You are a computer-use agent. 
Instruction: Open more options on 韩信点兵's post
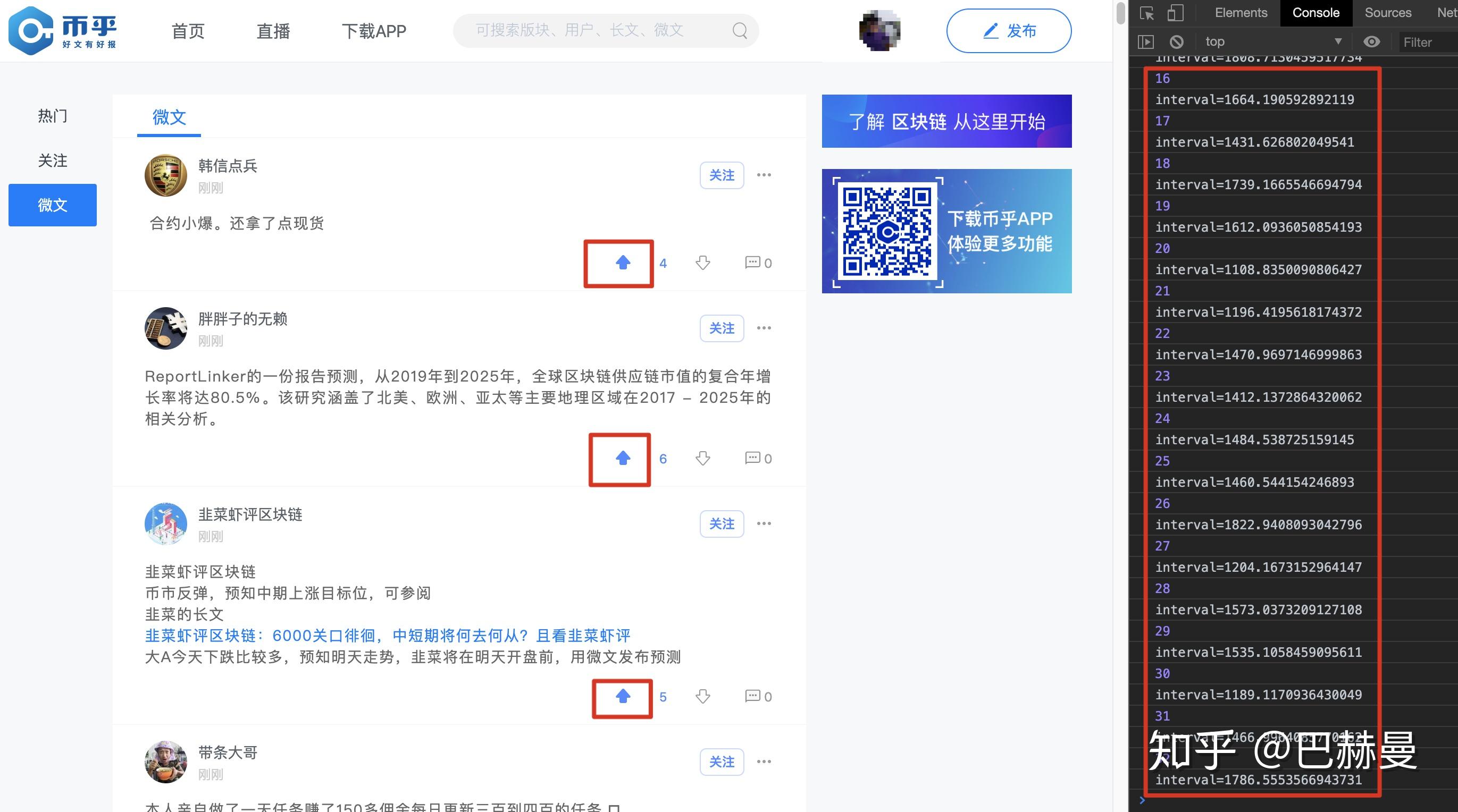point(764,175)
